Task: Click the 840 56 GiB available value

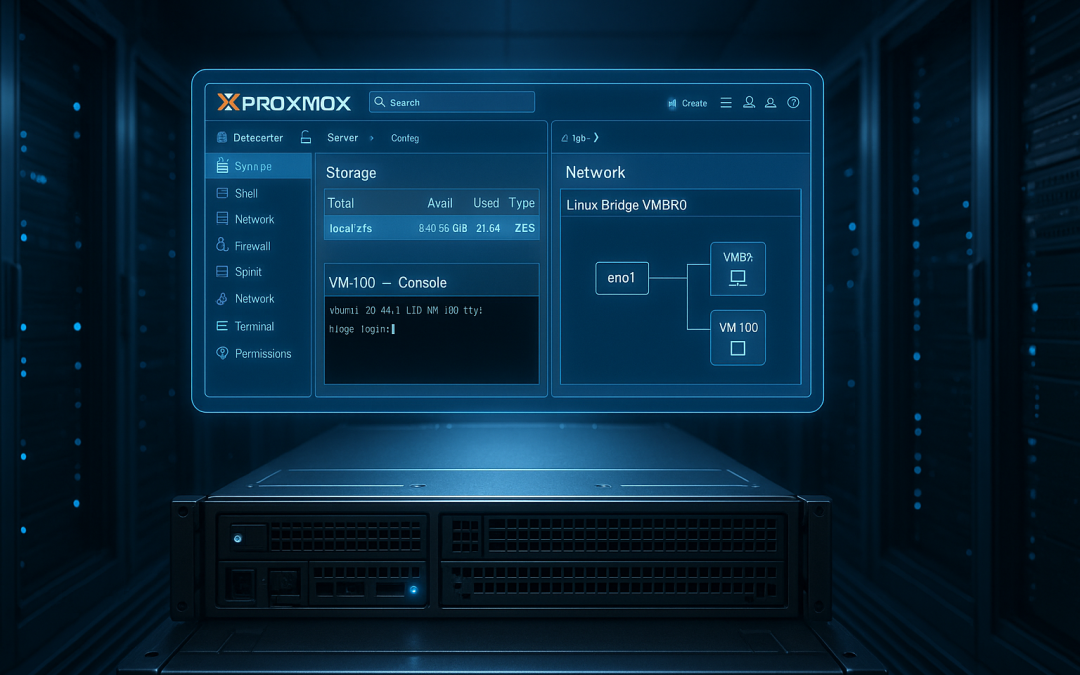Action: pyautogui.click(x=443, y=229)
